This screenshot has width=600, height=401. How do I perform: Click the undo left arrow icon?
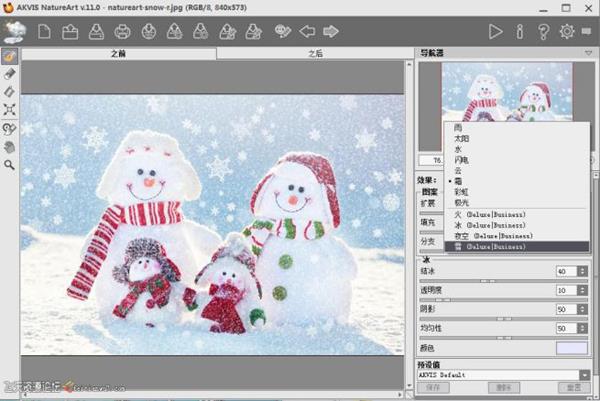[308, 31]
